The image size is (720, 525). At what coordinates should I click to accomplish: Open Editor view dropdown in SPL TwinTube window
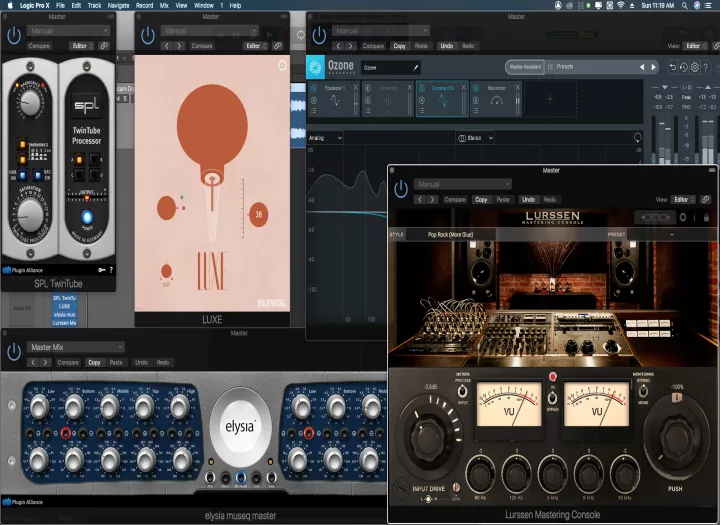[x=83, y=46]
